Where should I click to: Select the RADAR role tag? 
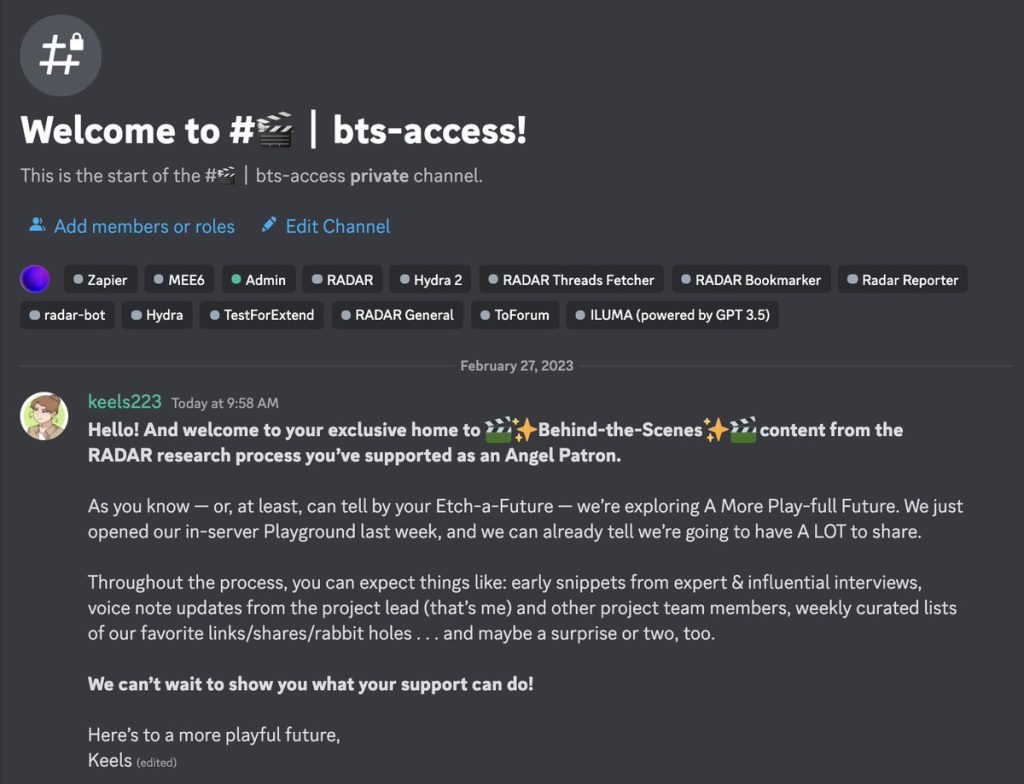pyautogui.click(x=341, y=280)
